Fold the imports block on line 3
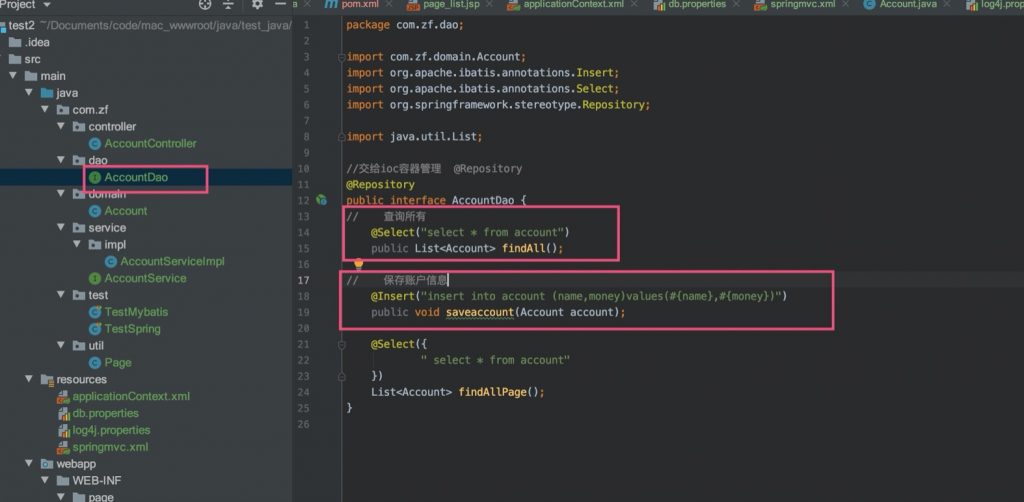The height and width of the screenshot is (502, 1024). pyautogui.click(x=341, y=57)
